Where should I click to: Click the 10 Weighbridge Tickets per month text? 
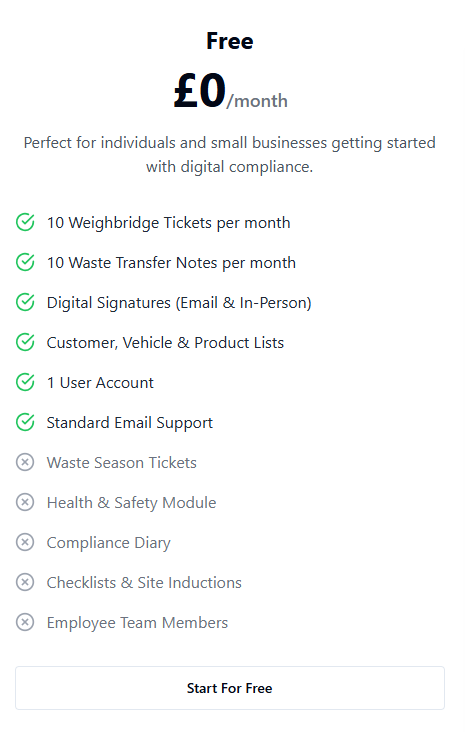169,223
